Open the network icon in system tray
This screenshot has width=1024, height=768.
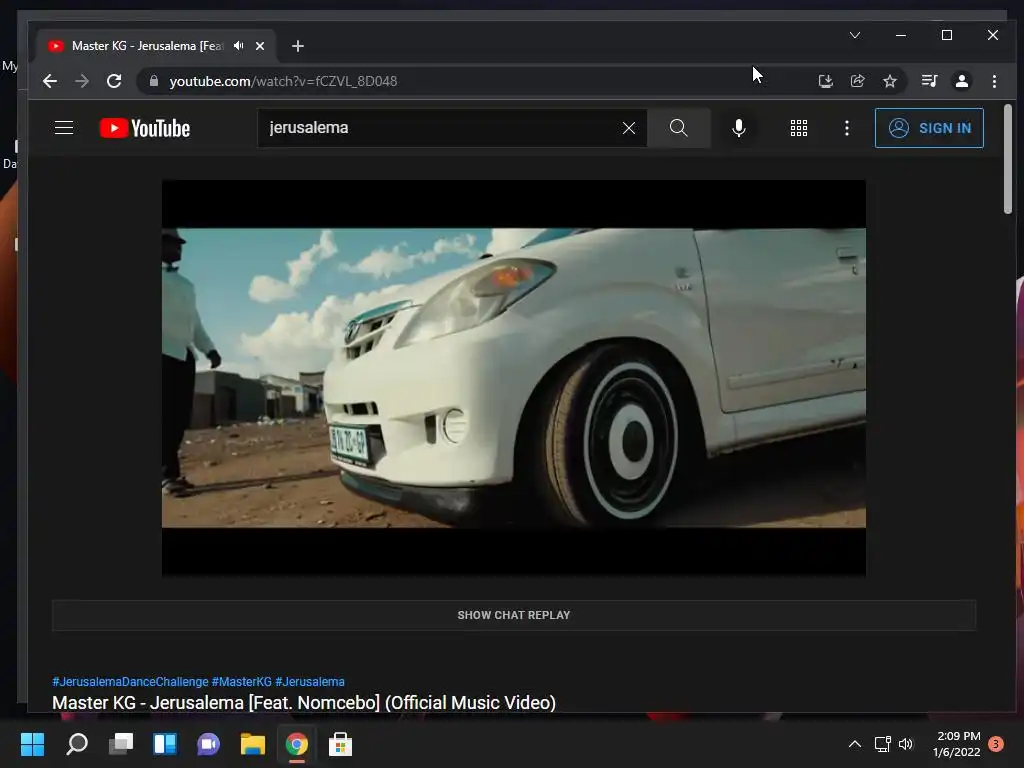pyautogui.click(x=882, y=744)
